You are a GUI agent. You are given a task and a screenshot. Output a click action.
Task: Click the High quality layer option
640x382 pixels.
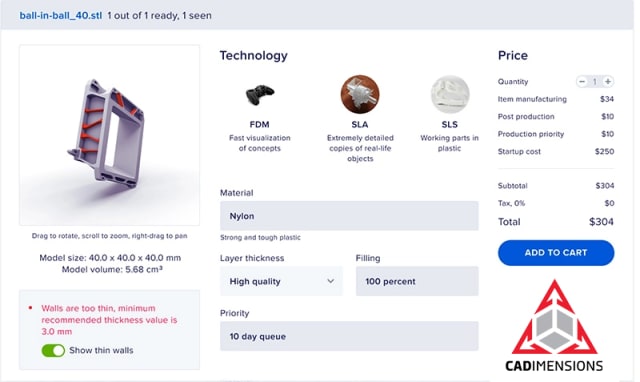255,281
